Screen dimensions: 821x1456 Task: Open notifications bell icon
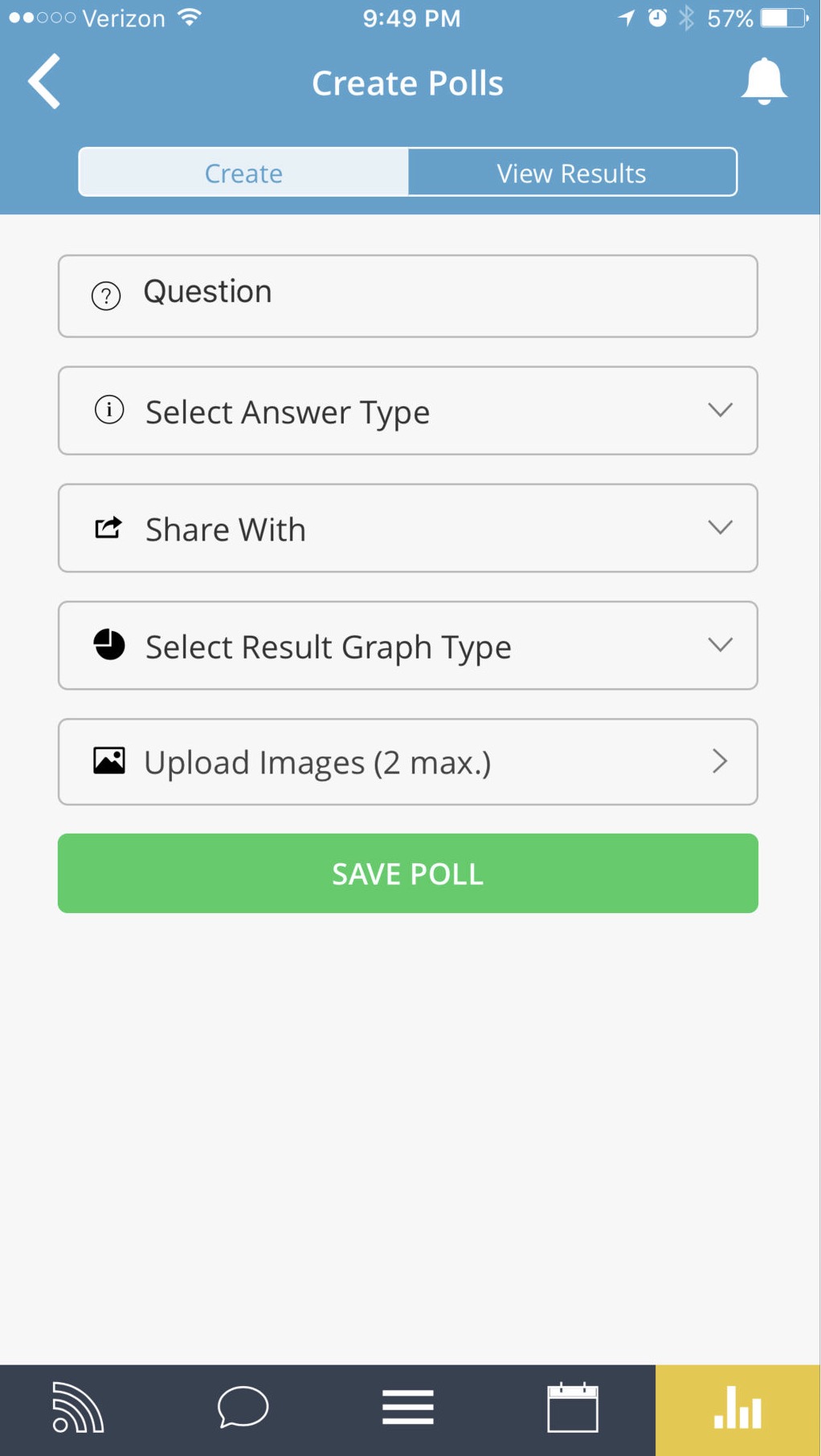[x=763, y=82]
